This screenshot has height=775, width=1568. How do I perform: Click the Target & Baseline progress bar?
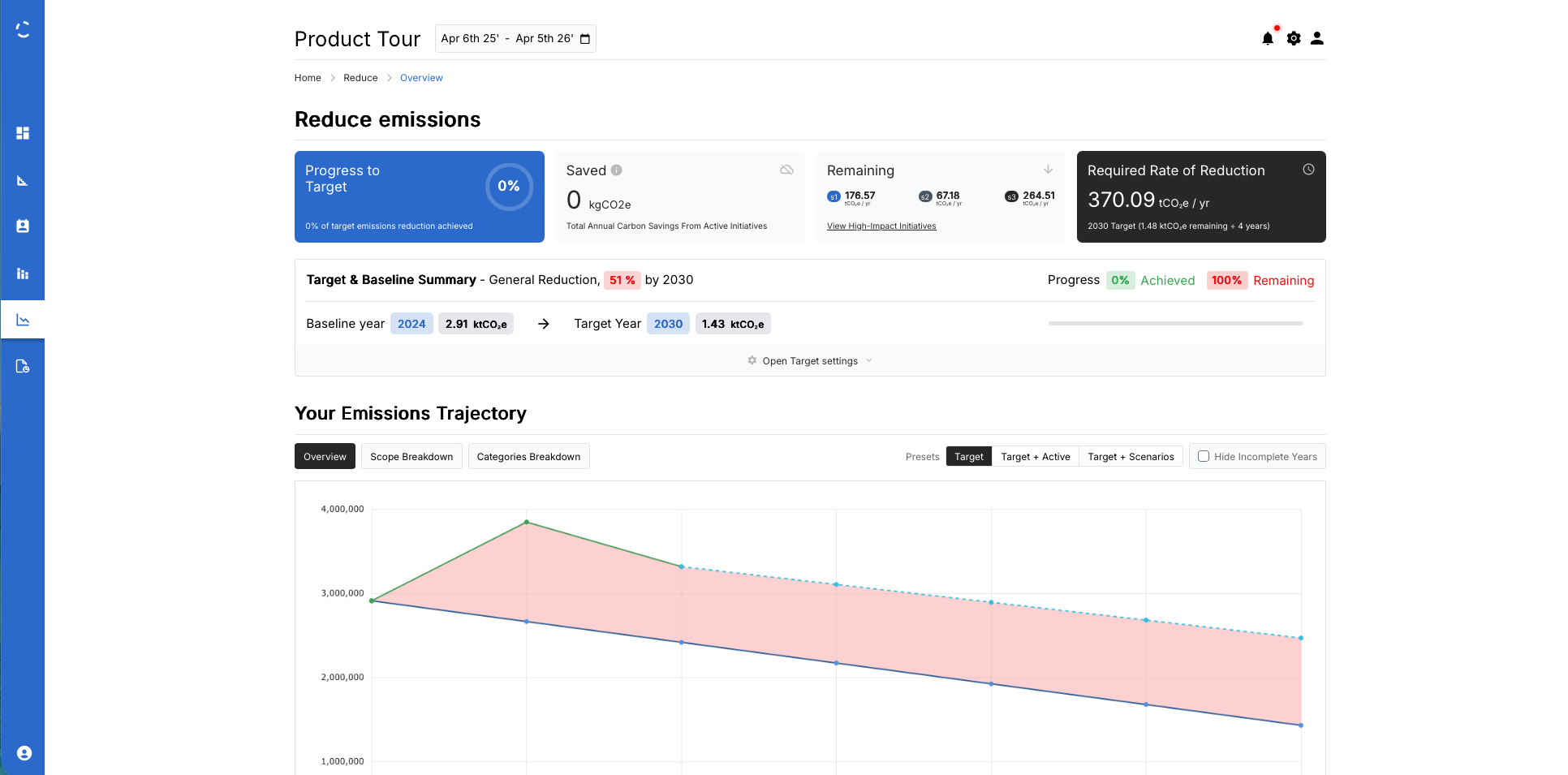coord(1175,322)
